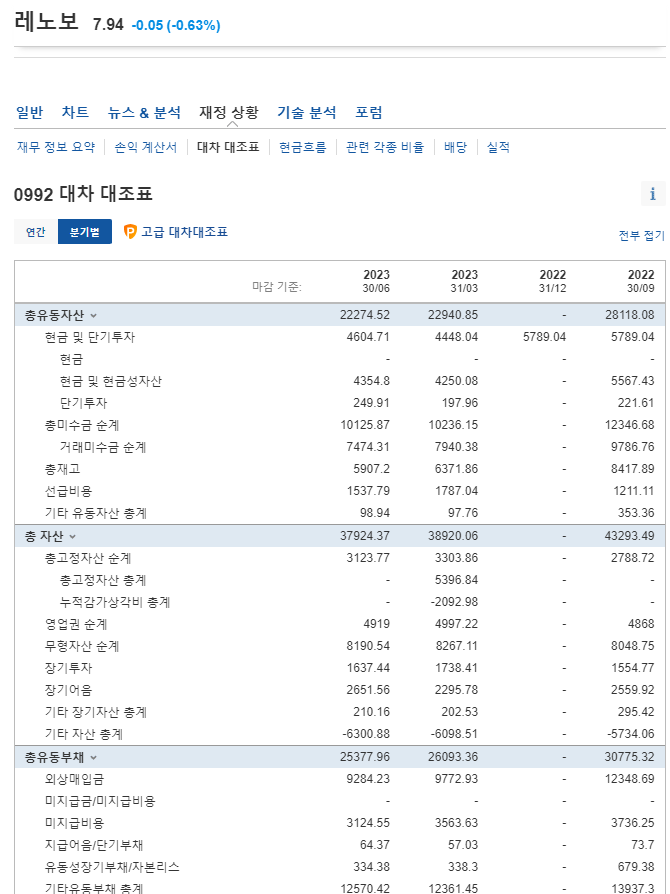670x894 pixels.
Task: Click the 2023 30/06 column header
Action: 376,281
